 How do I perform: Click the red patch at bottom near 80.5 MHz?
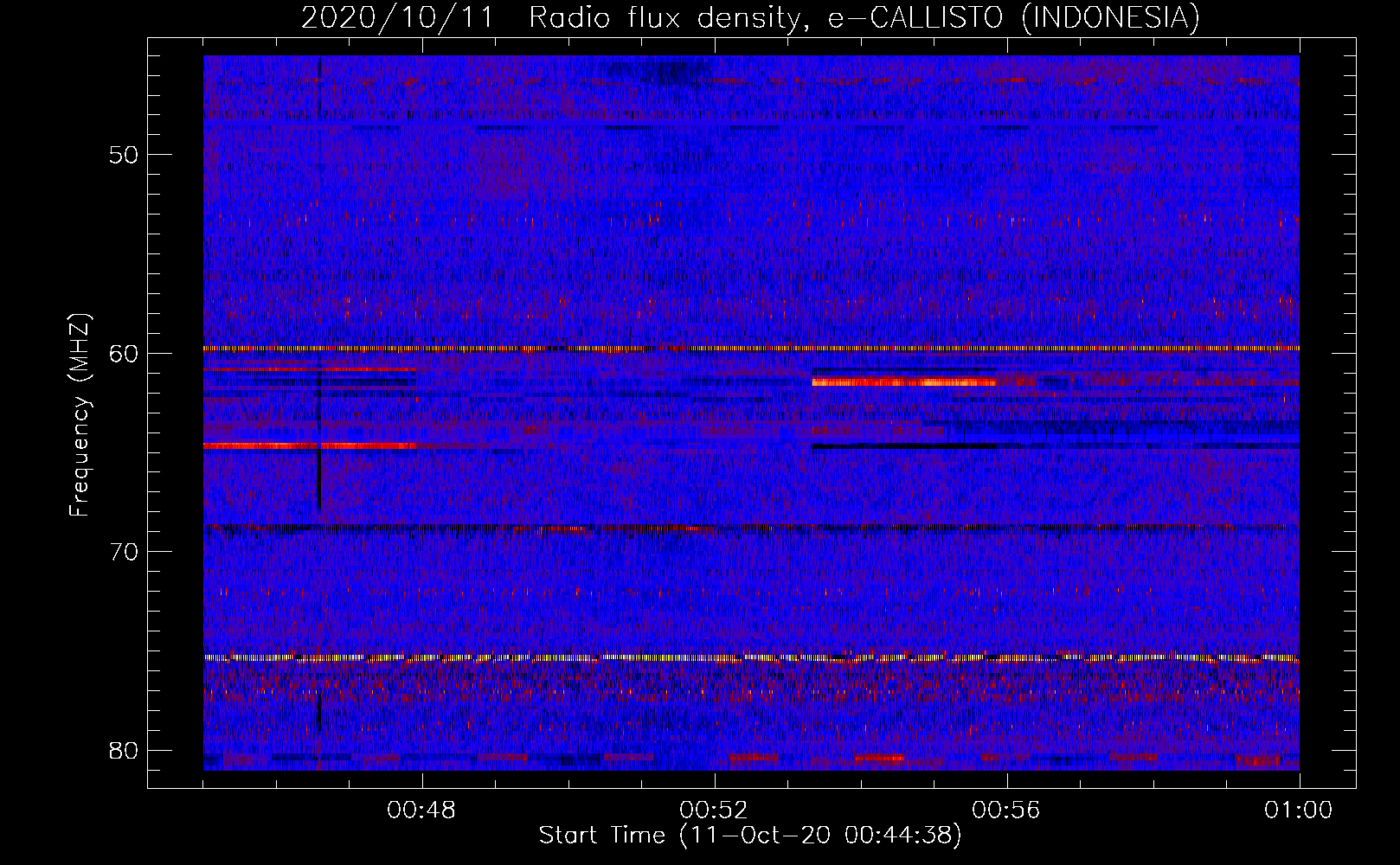[879, 759]
